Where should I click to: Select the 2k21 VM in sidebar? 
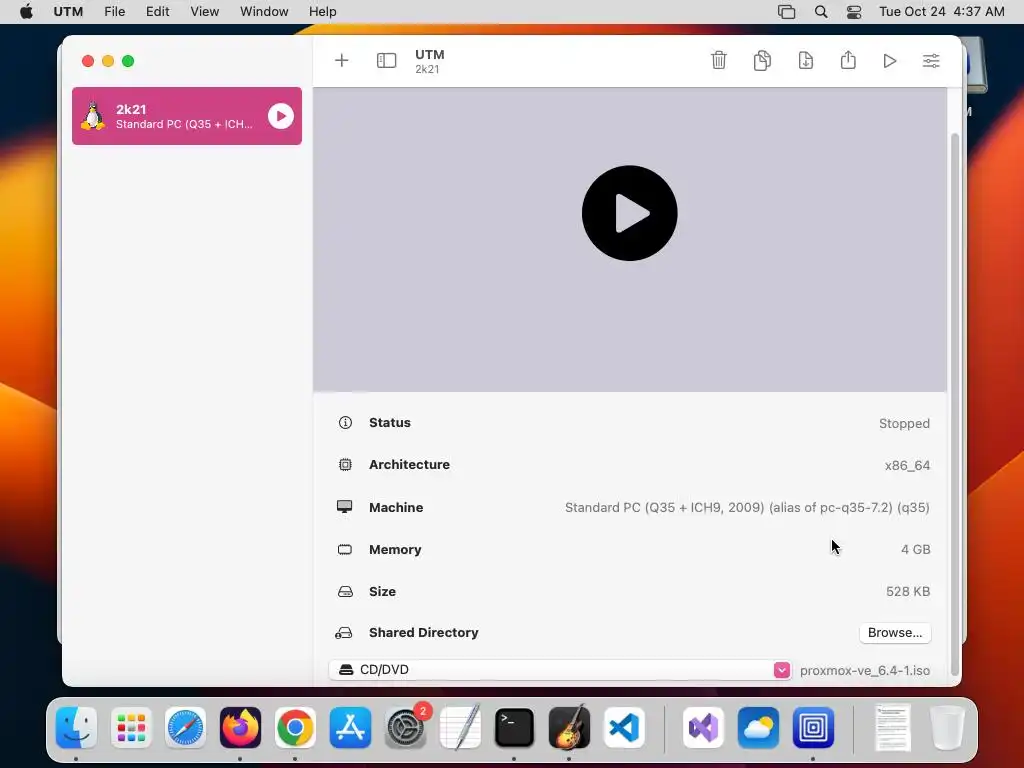pos(187,116)
